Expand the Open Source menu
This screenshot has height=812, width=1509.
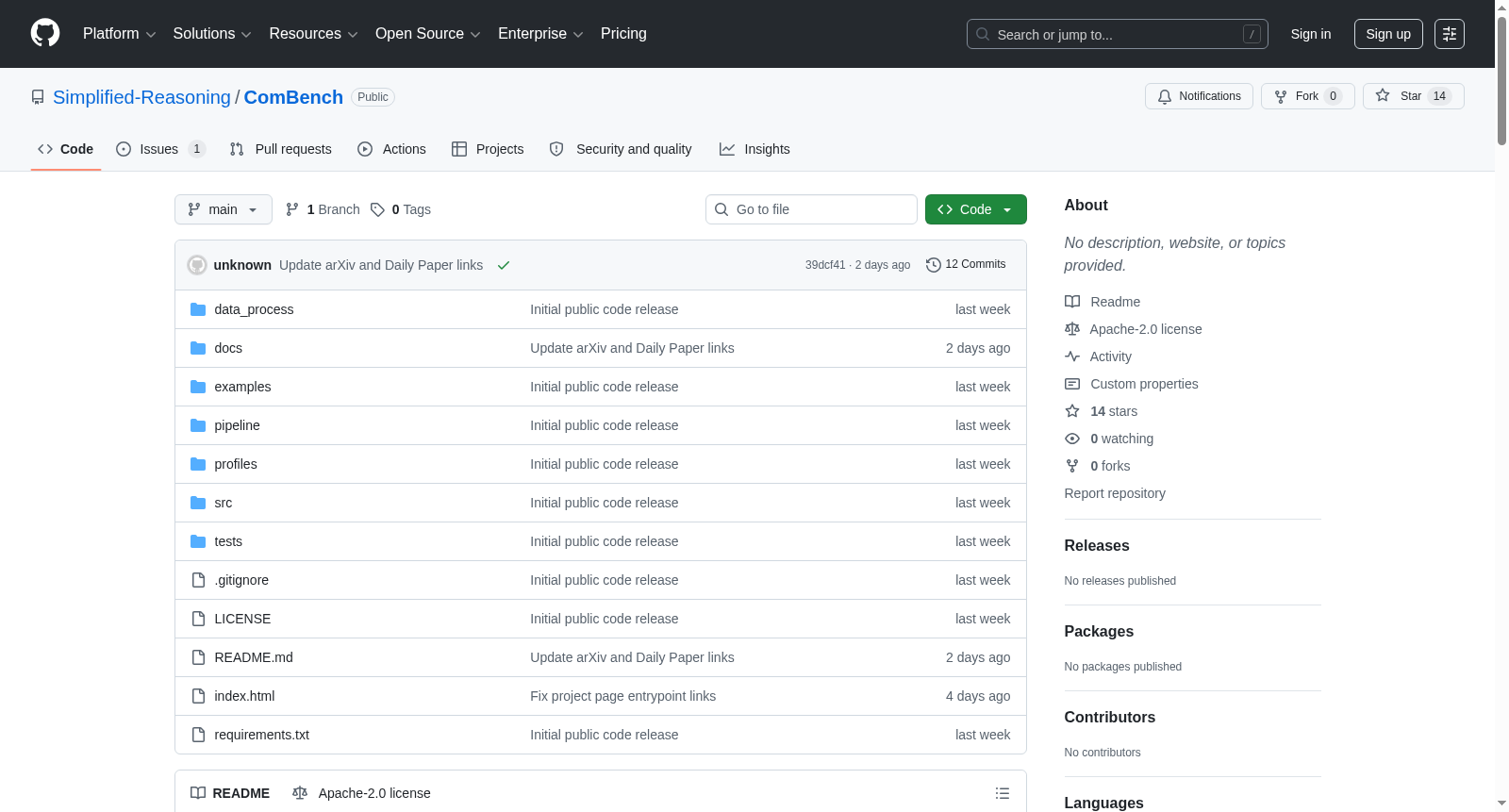click(x=428, y=34)
